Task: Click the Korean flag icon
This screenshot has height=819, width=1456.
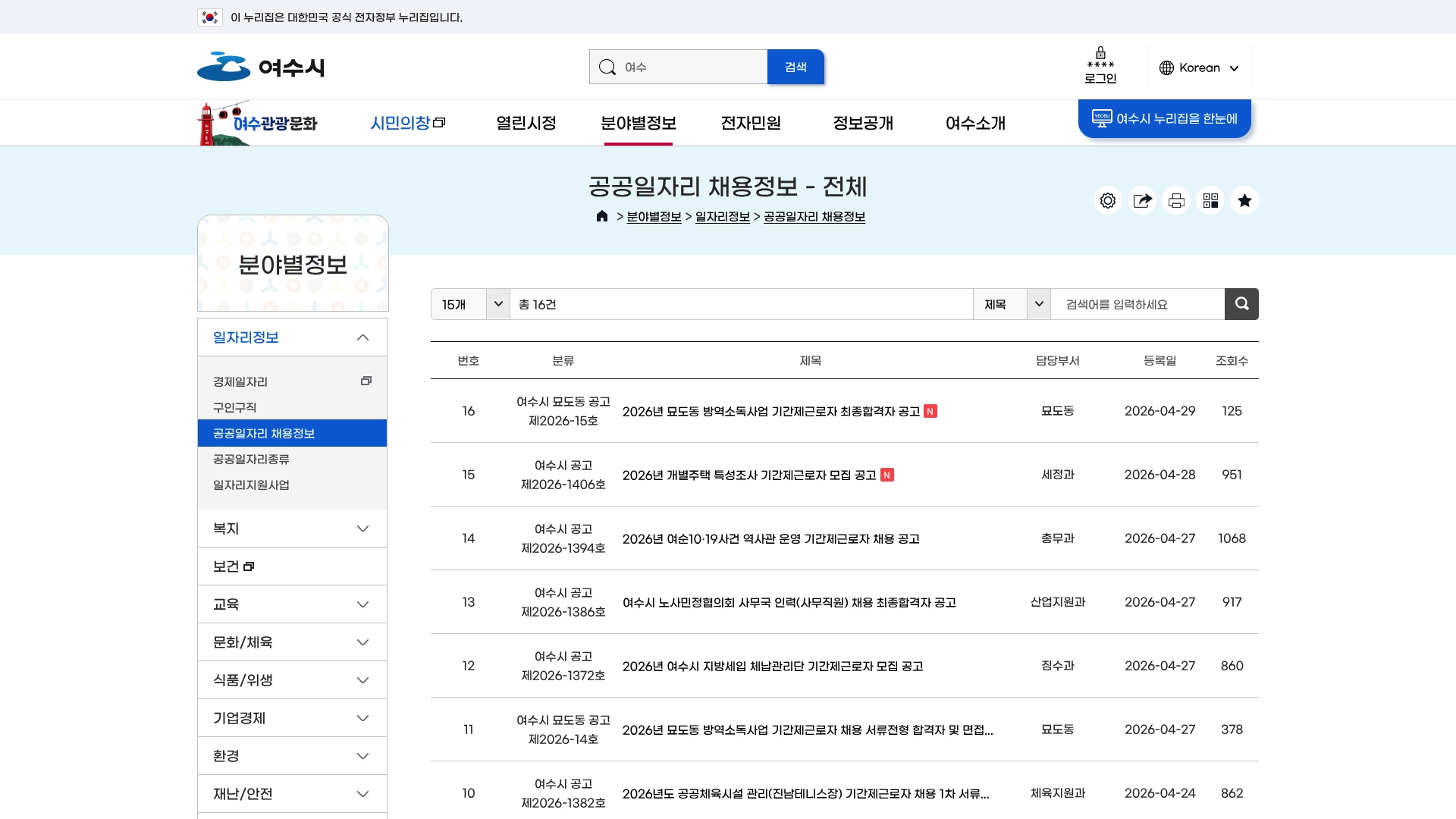Action: pyautogui.click(x=209, y=17)
